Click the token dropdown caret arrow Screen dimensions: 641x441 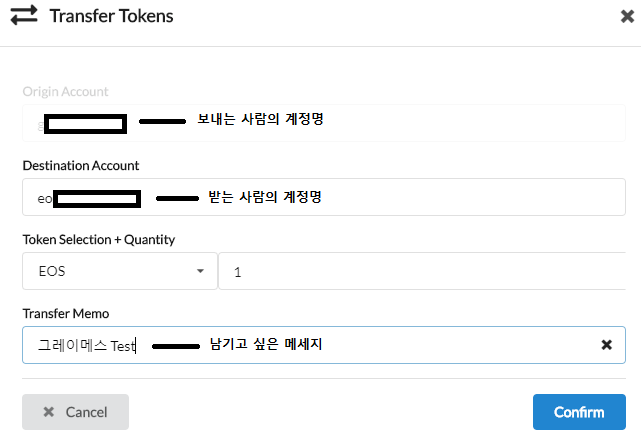click(x=200, y=271)
